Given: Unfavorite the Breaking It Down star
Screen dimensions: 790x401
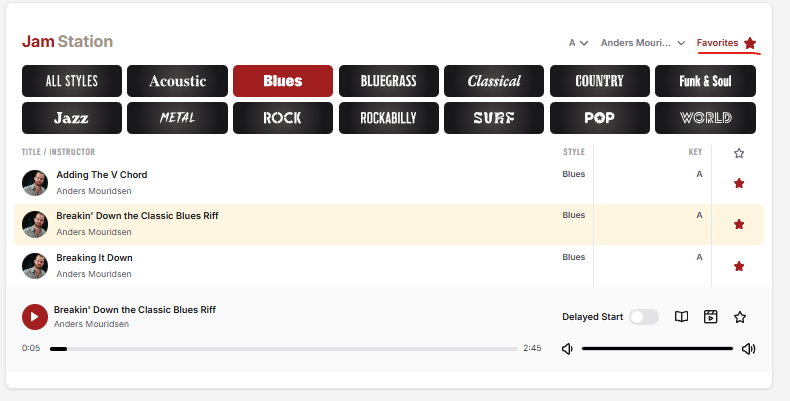Looking at the screenshot, I should pos(739,266).
